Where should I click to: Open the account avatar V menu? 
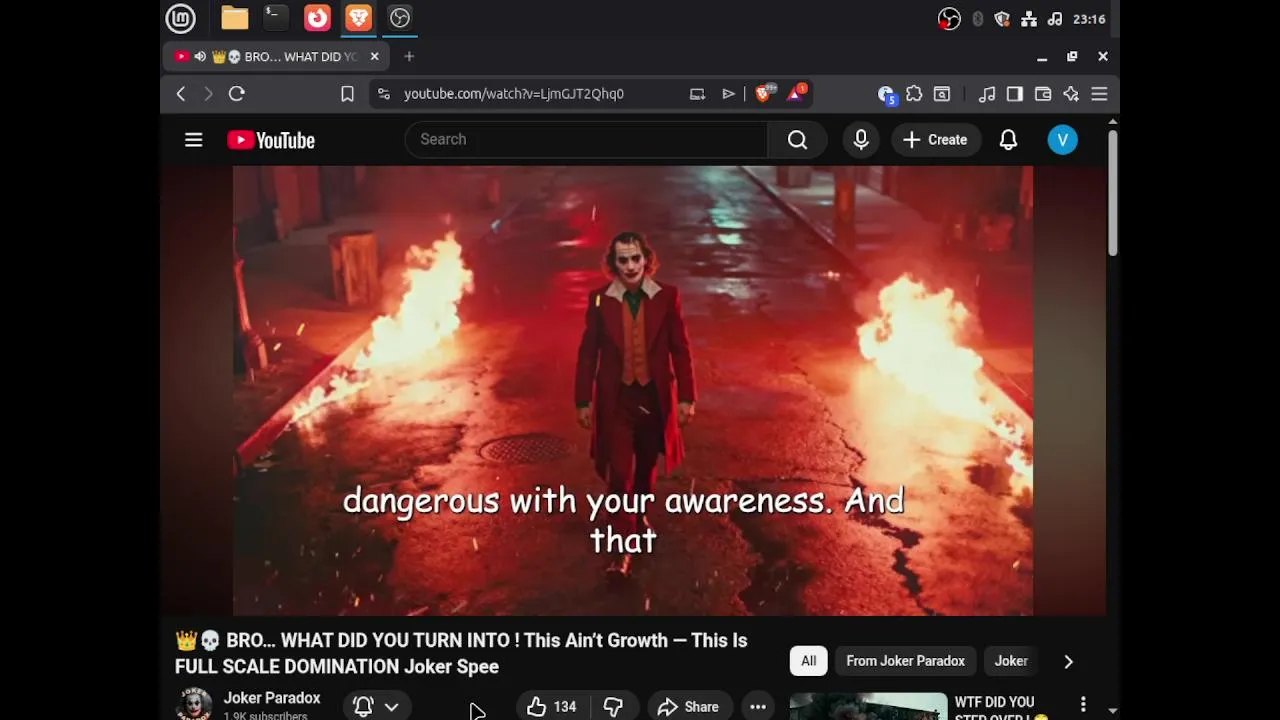(x=1062, y=140)
